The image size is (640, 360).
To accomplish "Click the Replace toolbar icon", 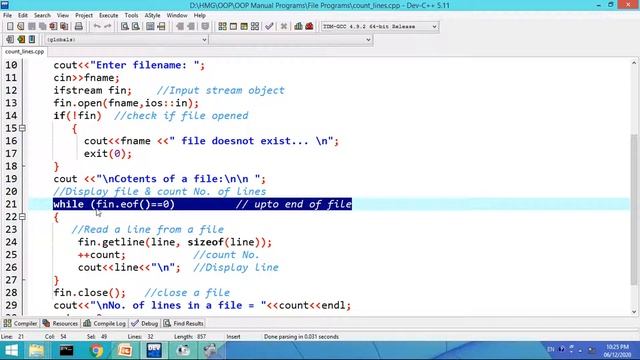I will 136,27.
